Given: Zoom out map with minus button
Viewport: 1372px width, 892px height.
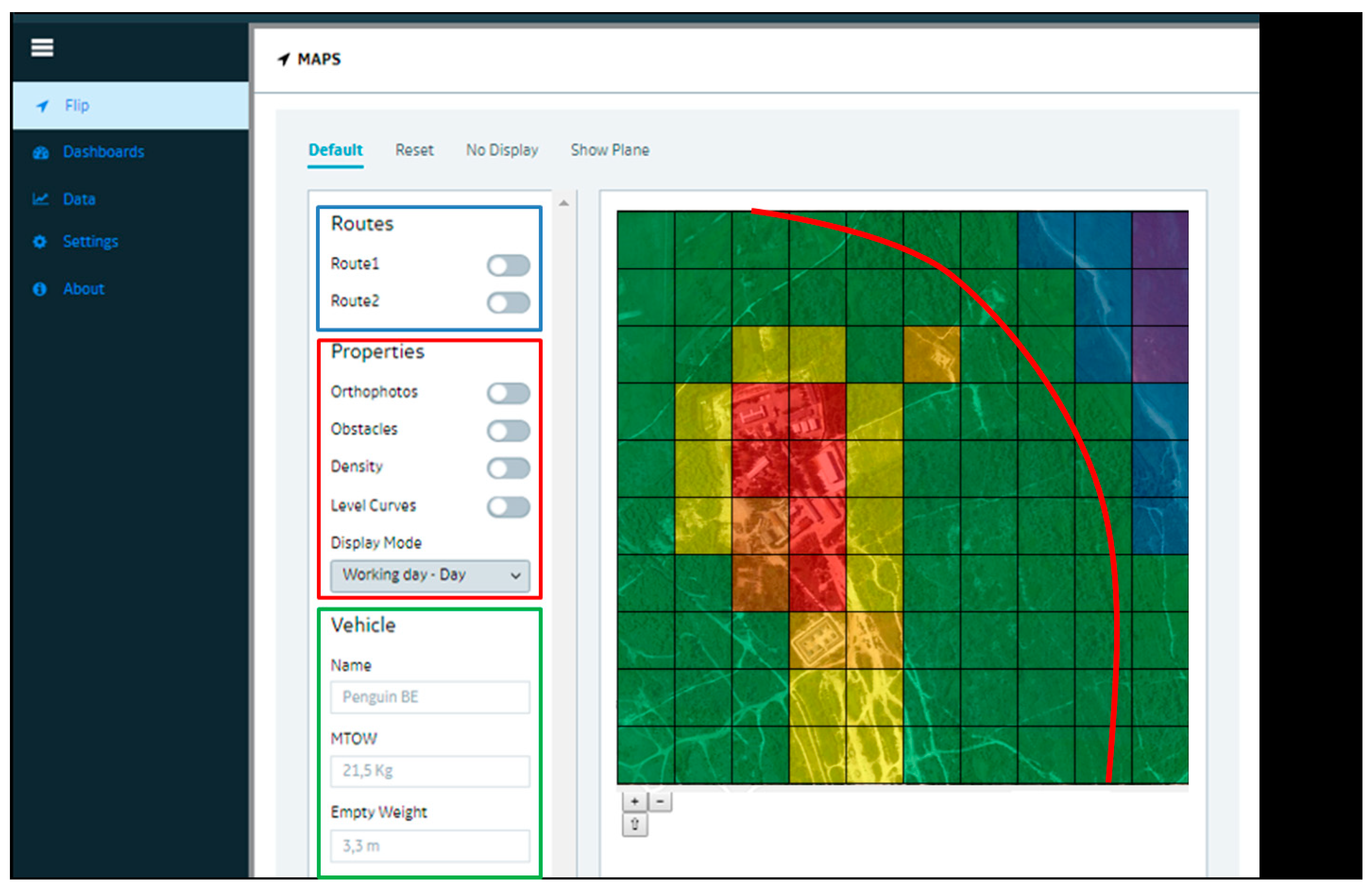Looking at the screenshot, I should coord(660,801).
